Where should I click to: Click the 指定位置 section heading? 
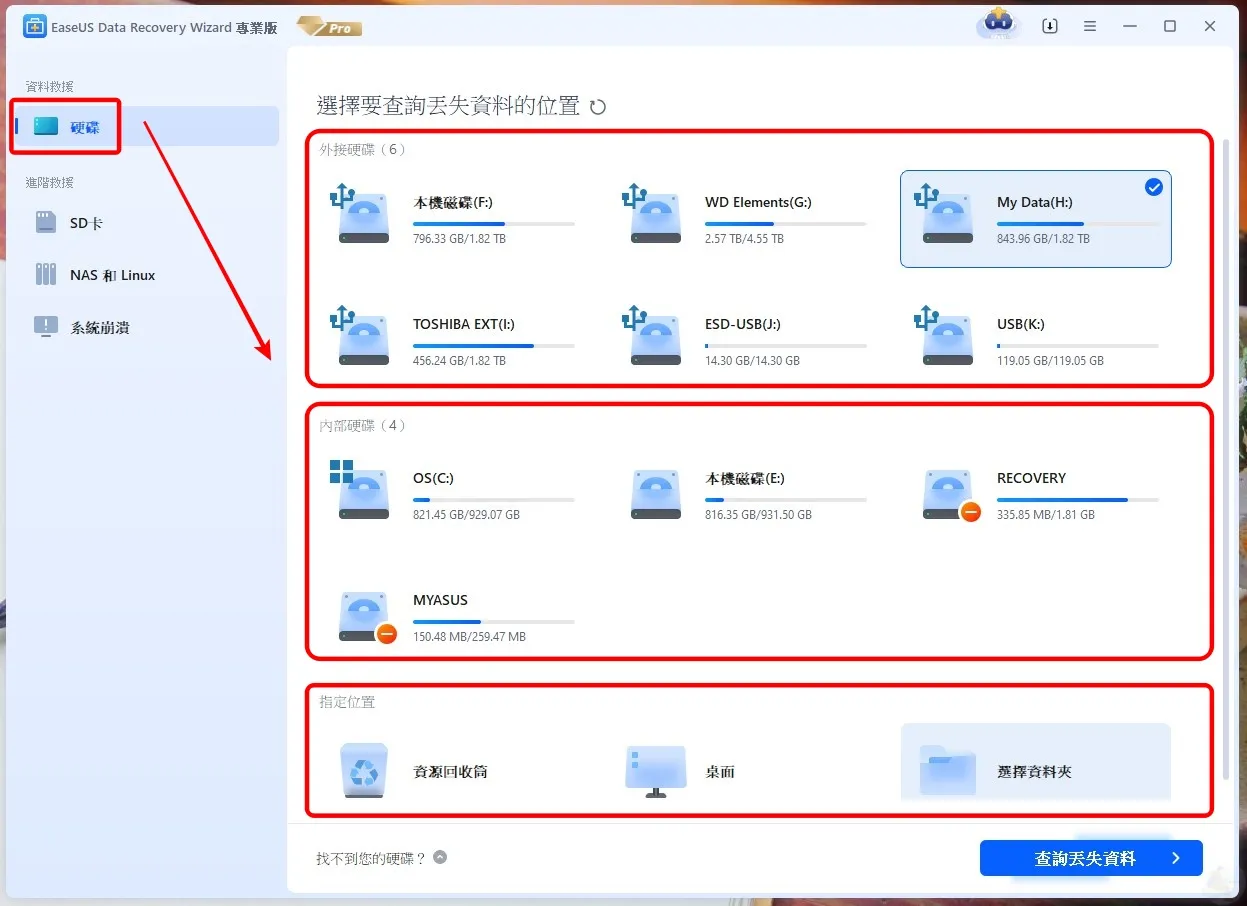click(x=347, y=703)
